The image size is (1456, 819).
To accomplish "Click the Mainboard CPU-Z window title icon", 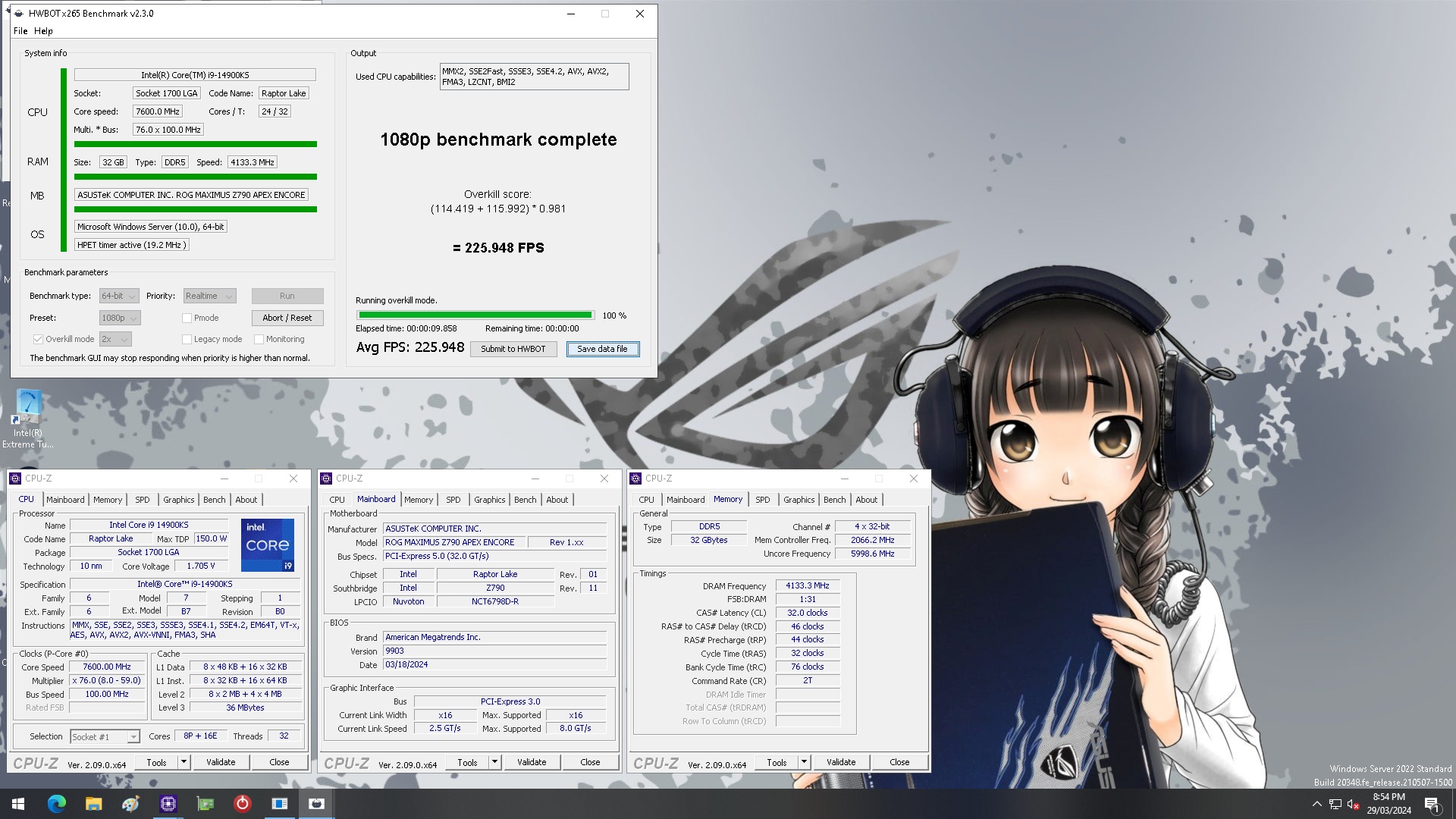I will pos(327,479).
